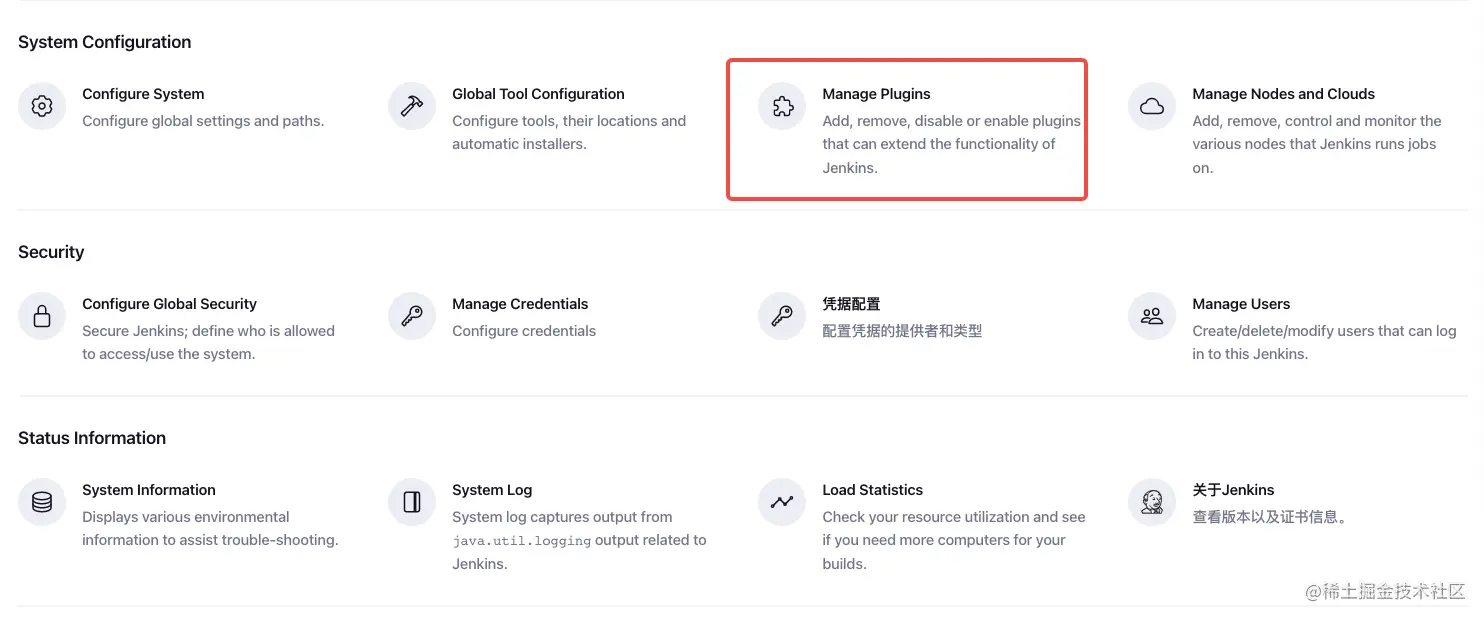This screenshot has height=620, width=1484.
Task: Click the Manage Credentials key icon
Action: pos(412,317)
